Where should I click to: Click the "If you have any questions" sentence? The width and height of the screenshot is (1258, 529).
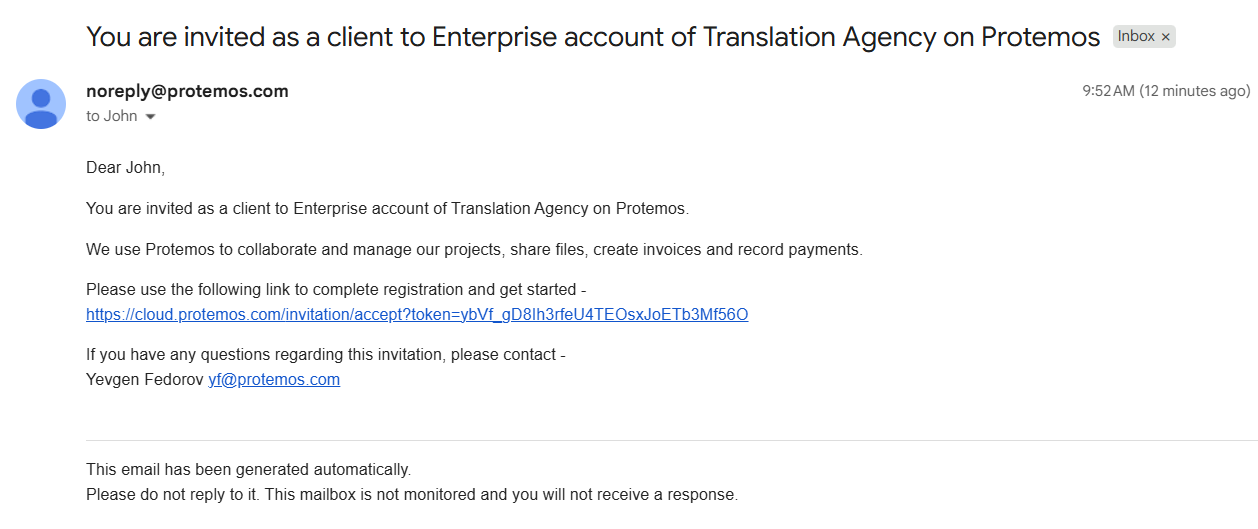tap(325, 355)
